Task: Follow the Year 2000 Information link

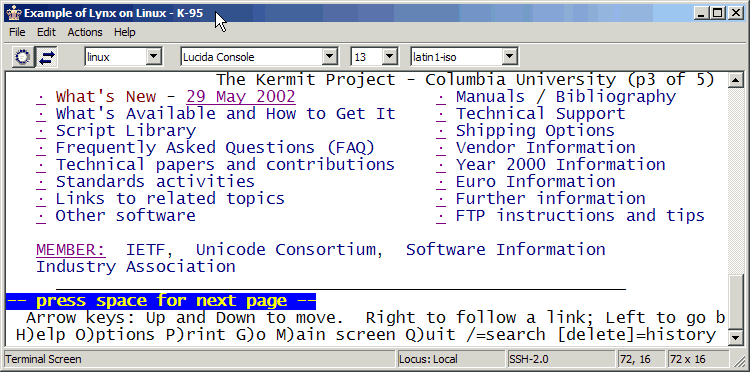Action: pyautogui.click(x=560, y=164)
